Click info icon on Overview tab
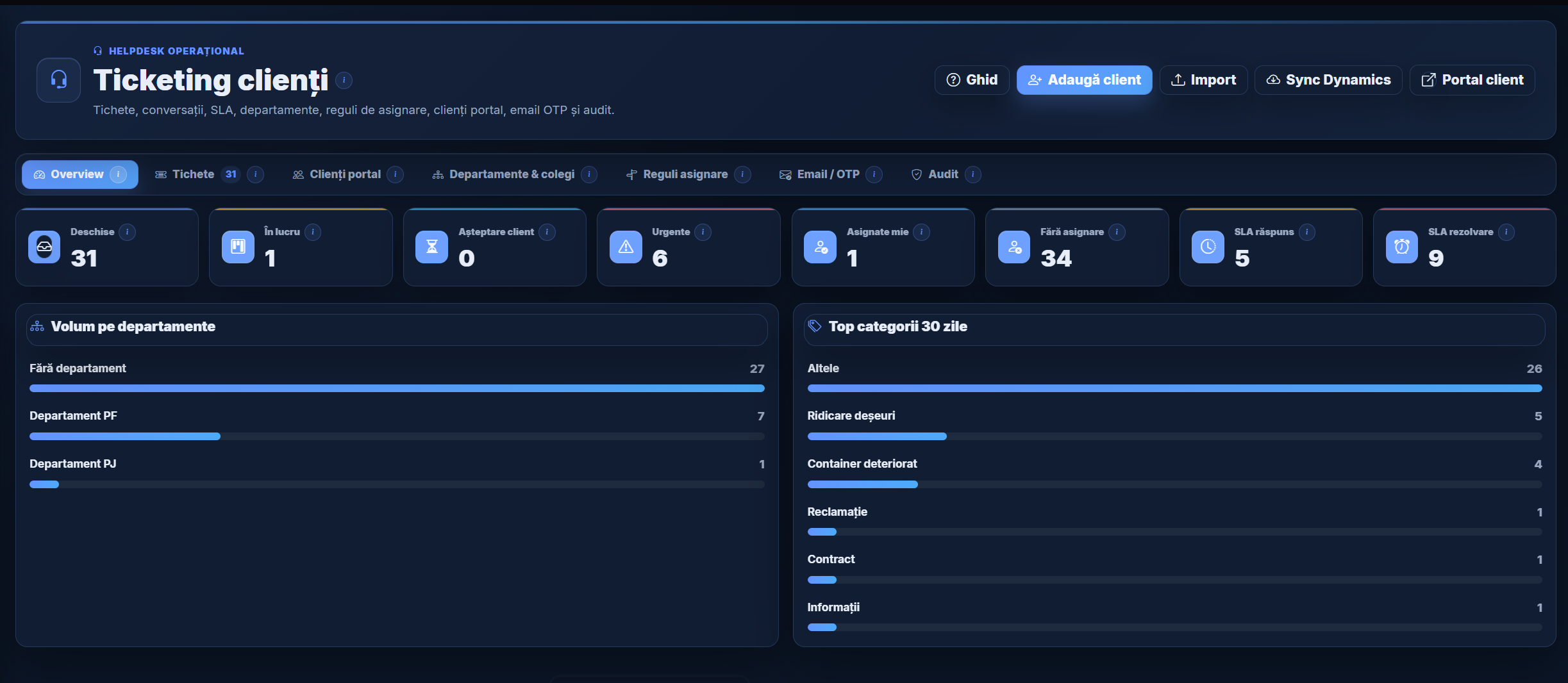 pyautogui.click(x=118, y=174)
